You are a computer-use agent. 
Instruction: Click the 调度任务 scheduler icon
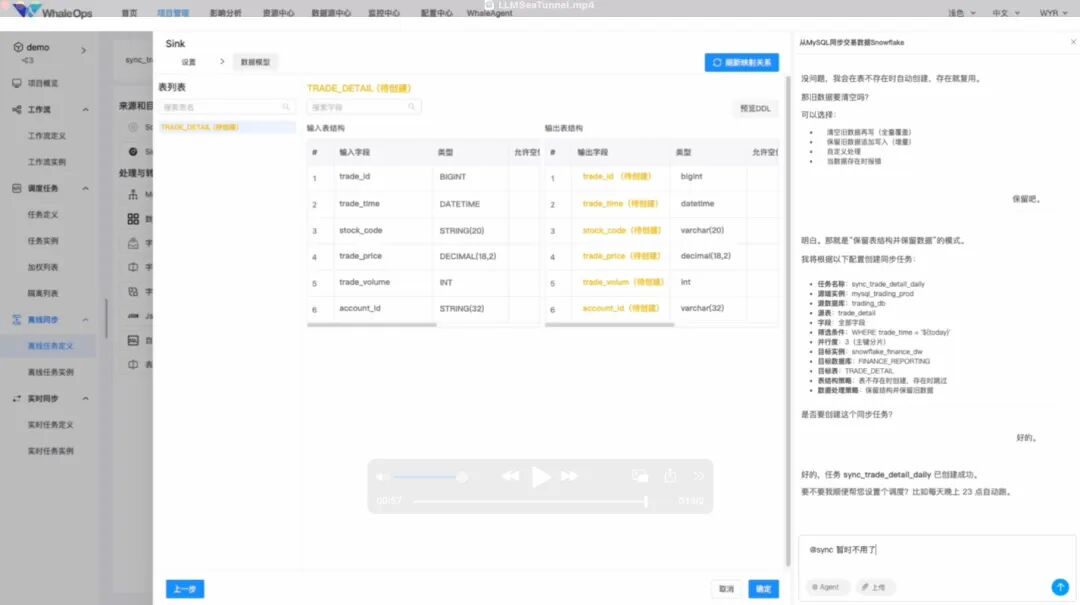click(x=17, y=188)
